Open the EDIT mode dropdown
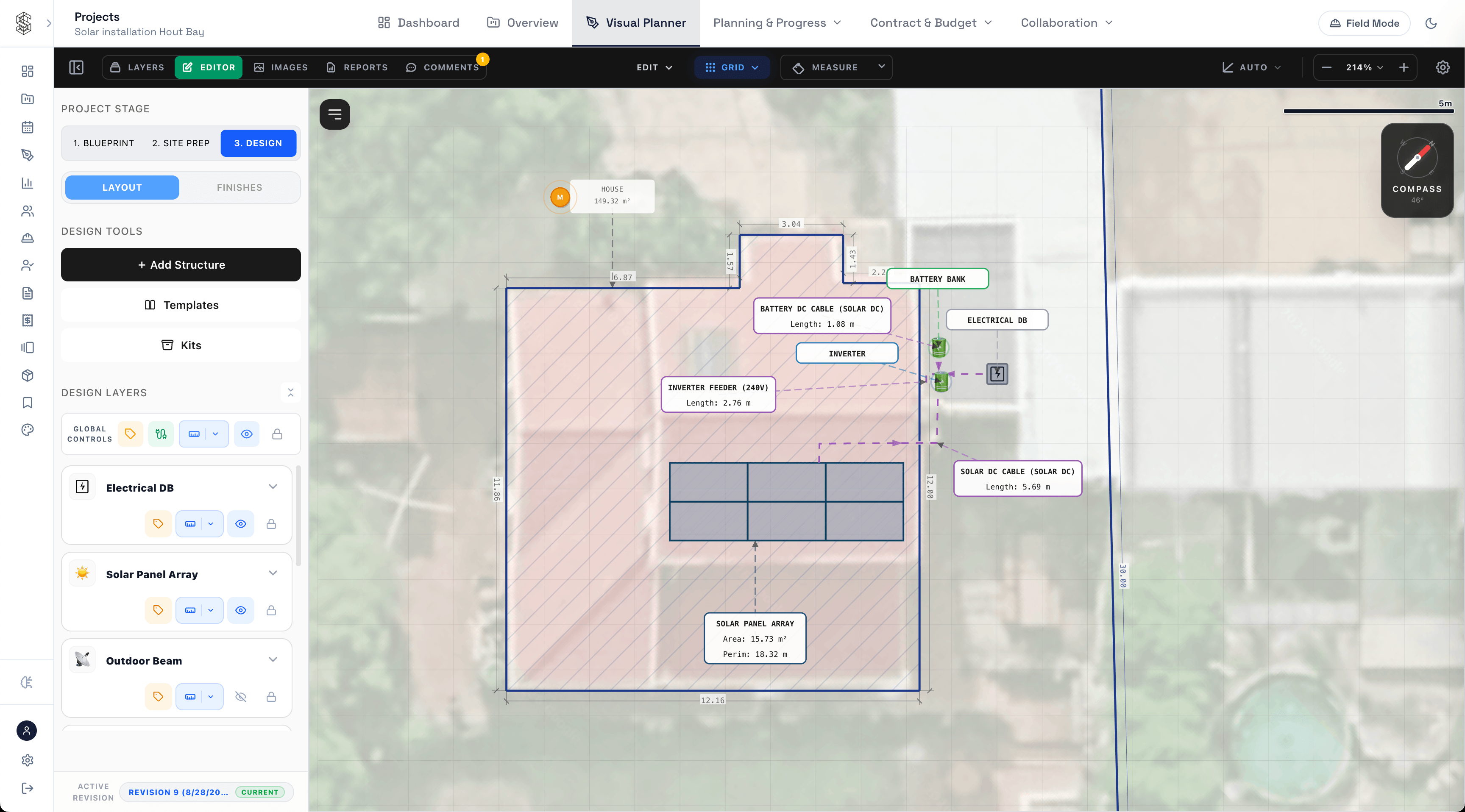This screenshot has height=812, width=1465. tap(654, 67)
